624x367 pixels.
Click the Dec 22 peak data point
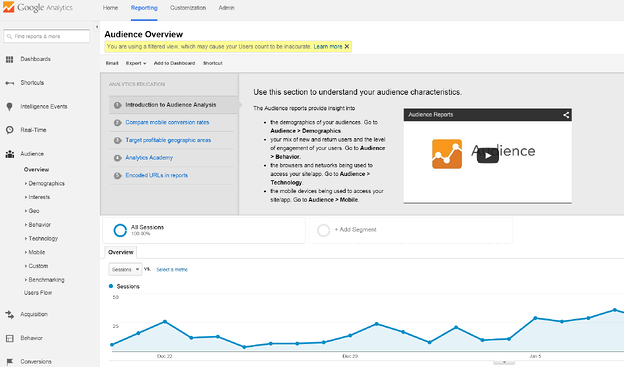point(165,322)
